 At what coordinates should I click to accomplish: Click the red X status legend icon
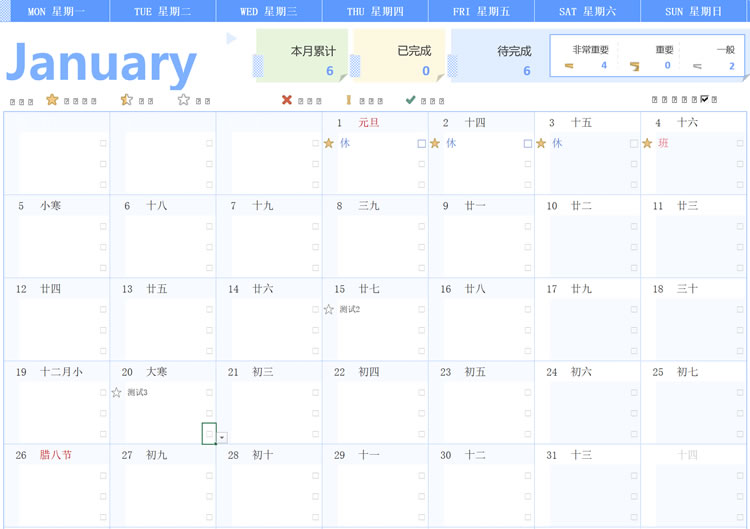click(287, 99)
